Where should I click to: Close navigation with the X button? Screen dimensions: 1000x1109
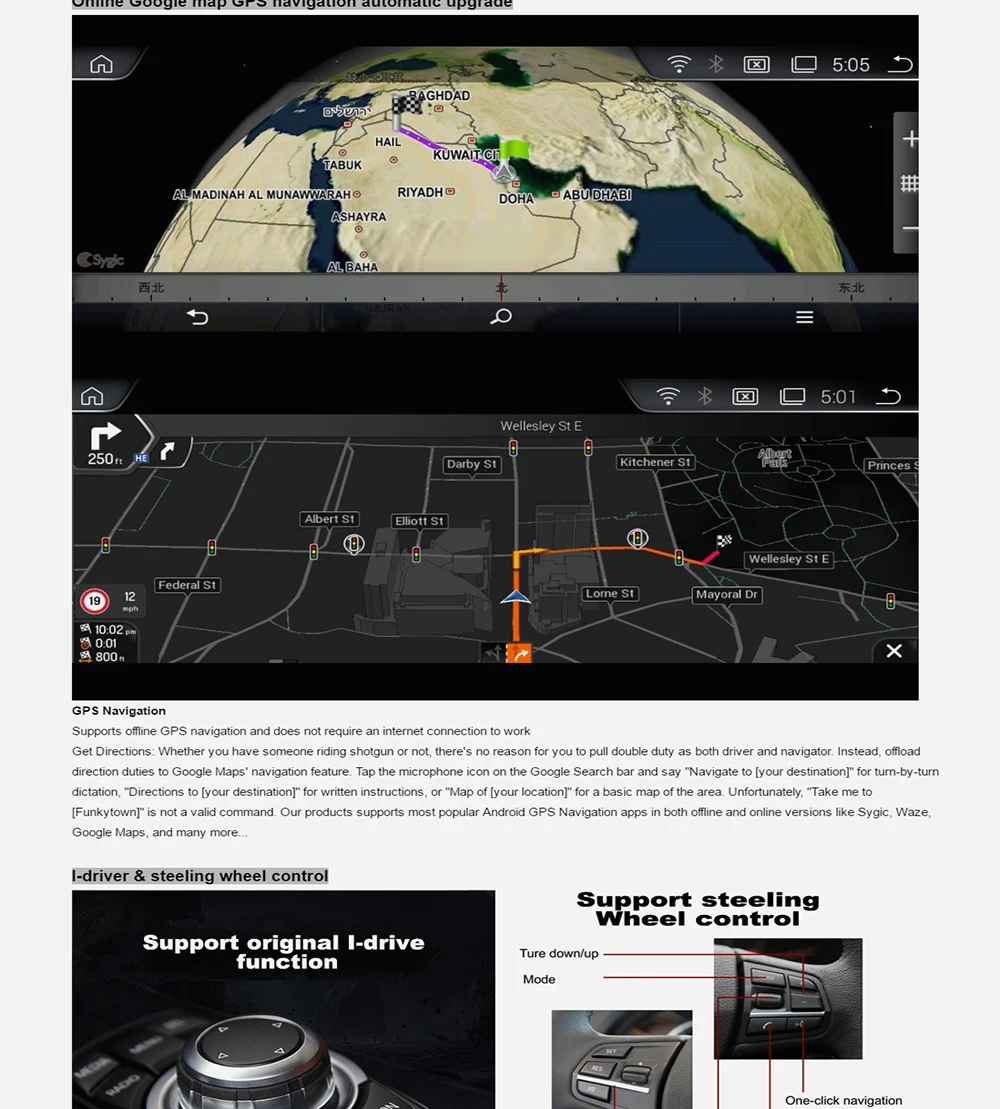click(894, 651)
